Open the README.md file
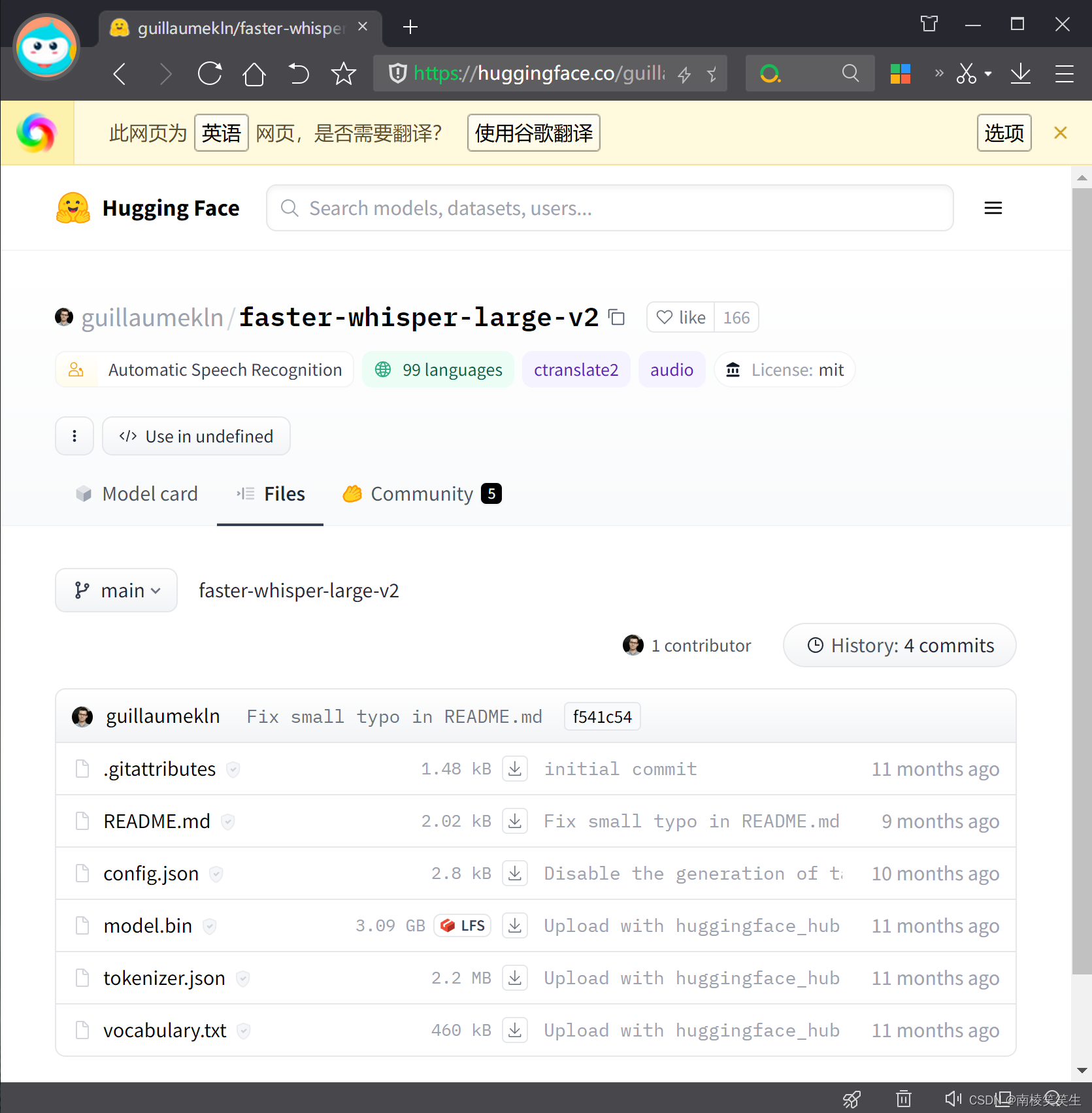The image size is (1092, 1113). click(x=157, y=821)
